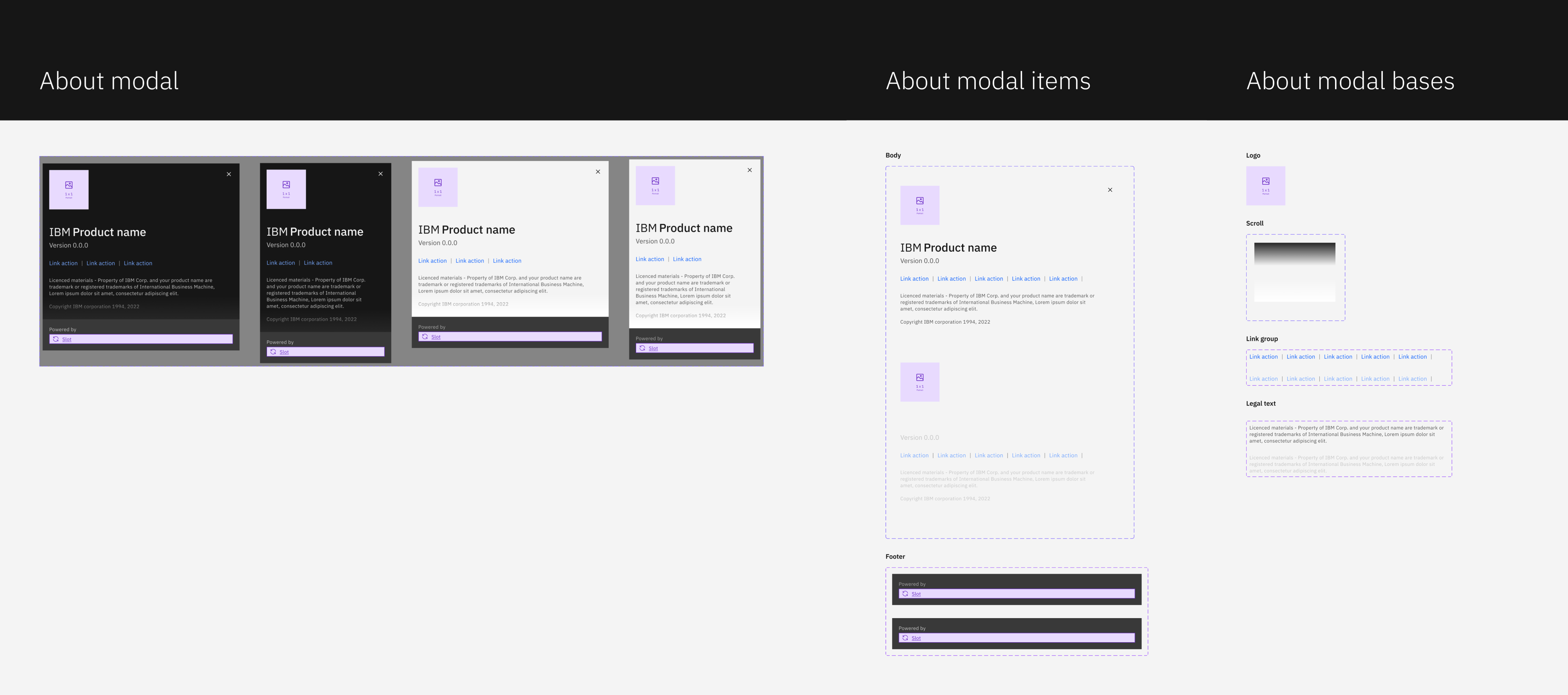Select the Scroll gradient swatch

1295,272
